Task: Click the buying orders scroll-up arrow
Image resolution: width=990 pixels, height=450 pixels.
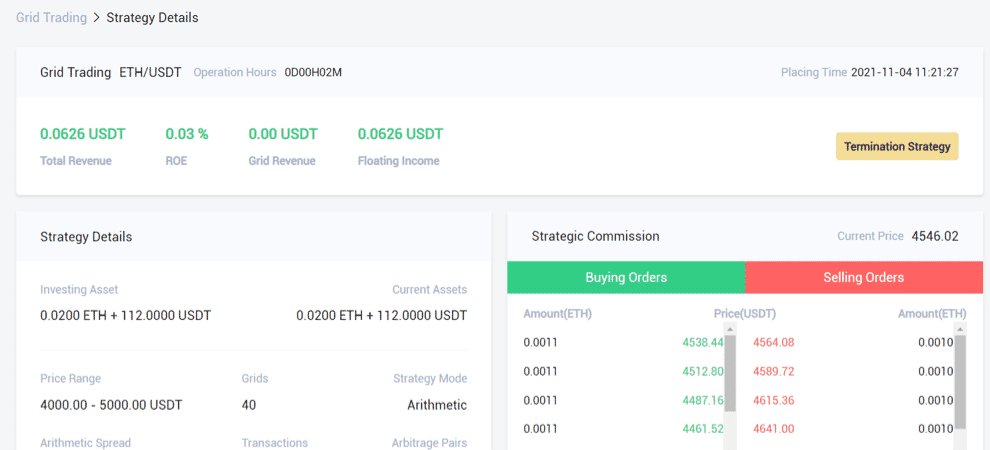Action: (x=730, y=328)
